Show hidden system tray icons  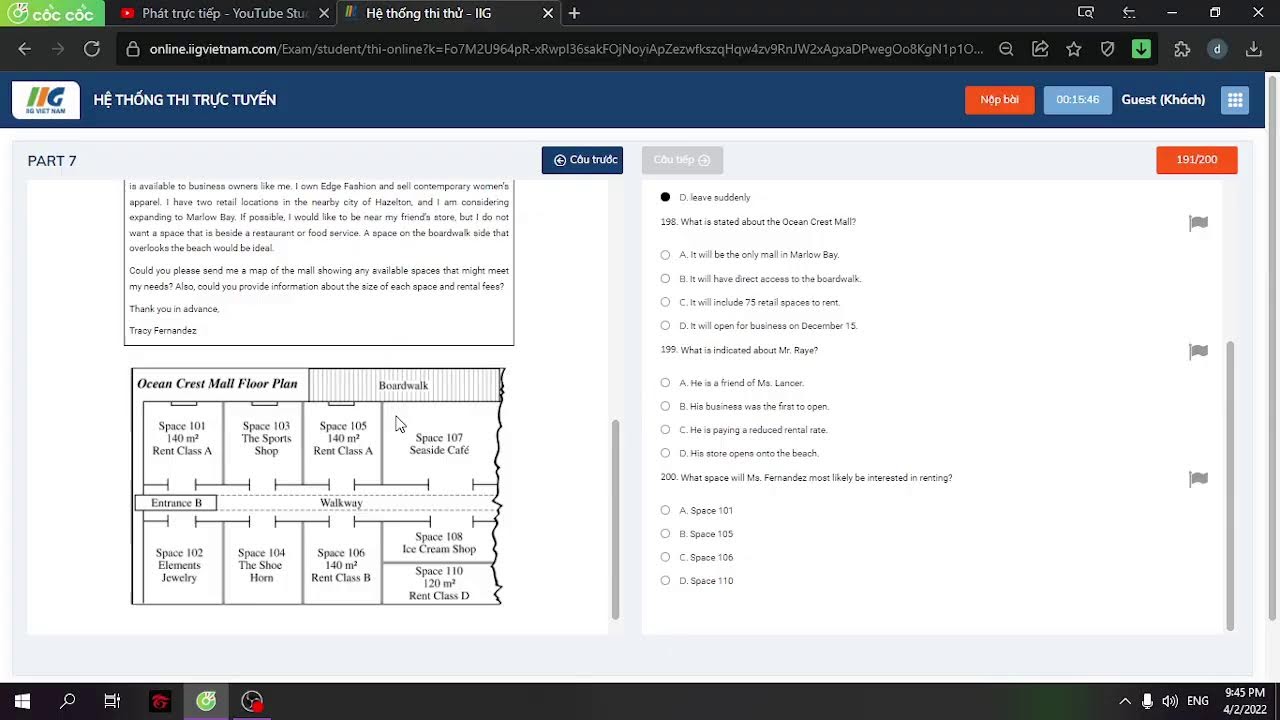1124,701
